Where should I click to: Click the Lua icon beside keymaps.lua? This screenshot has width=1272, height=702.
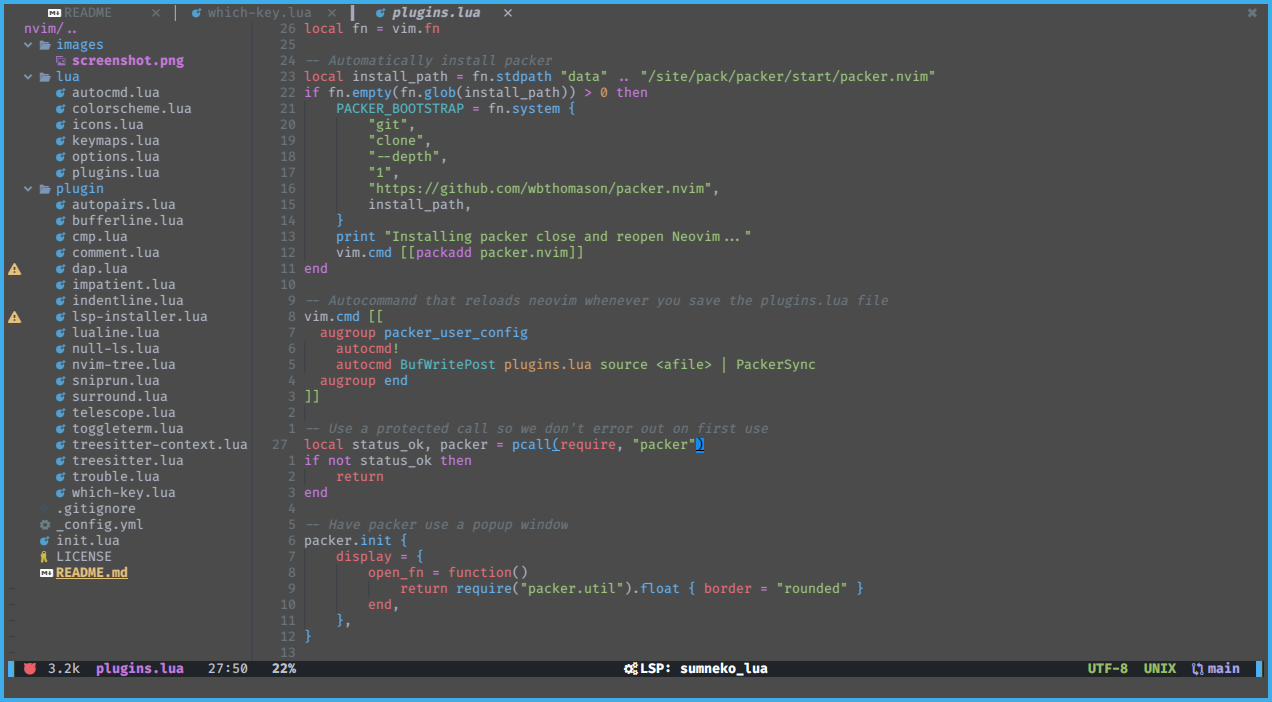click(x=61, y=141)
